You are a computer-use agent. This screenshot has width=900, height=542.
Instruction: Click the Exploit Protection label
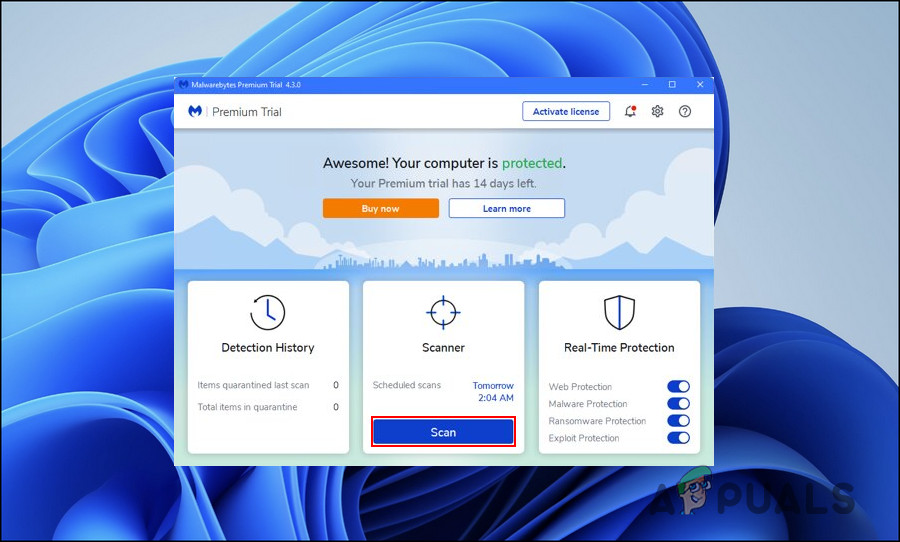pyautogui.click(x=584, y=439)
